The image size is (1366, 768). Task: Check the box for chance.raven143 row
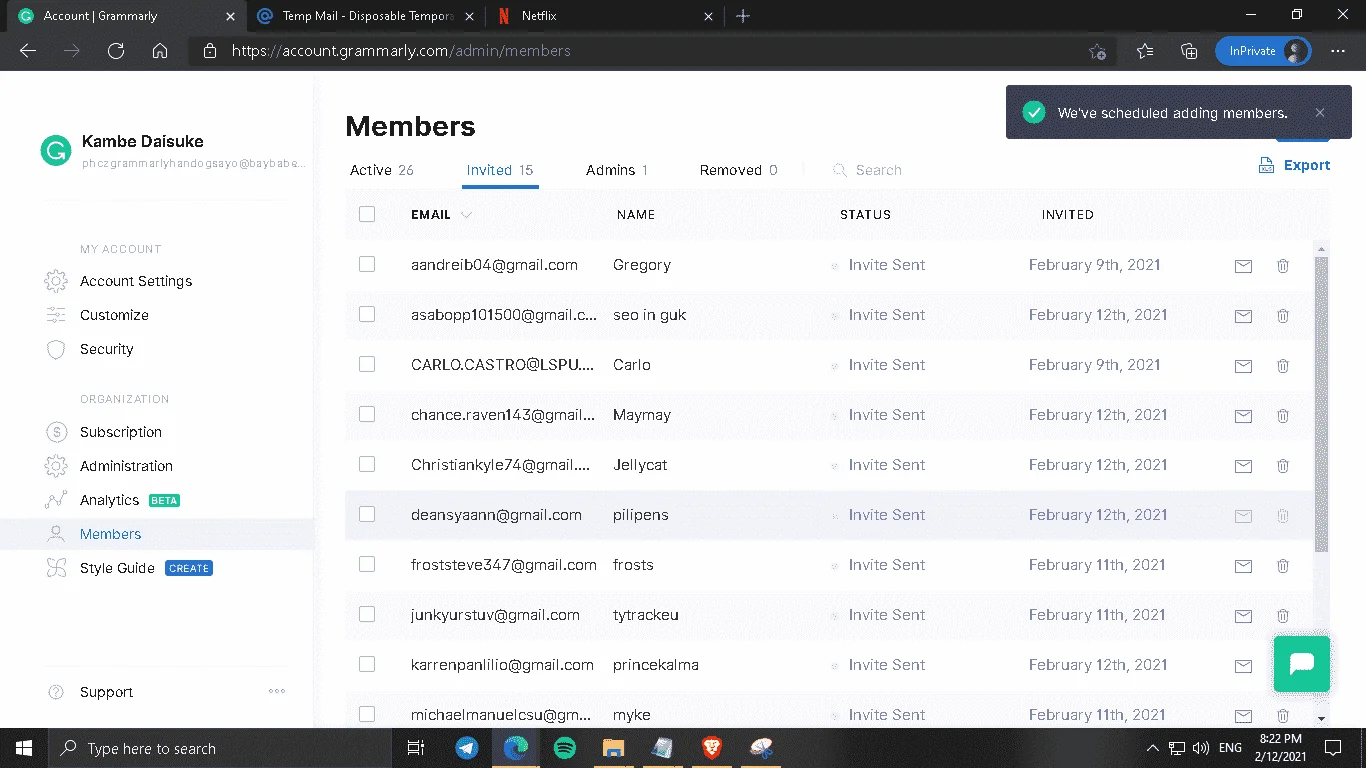pos(367,414)
